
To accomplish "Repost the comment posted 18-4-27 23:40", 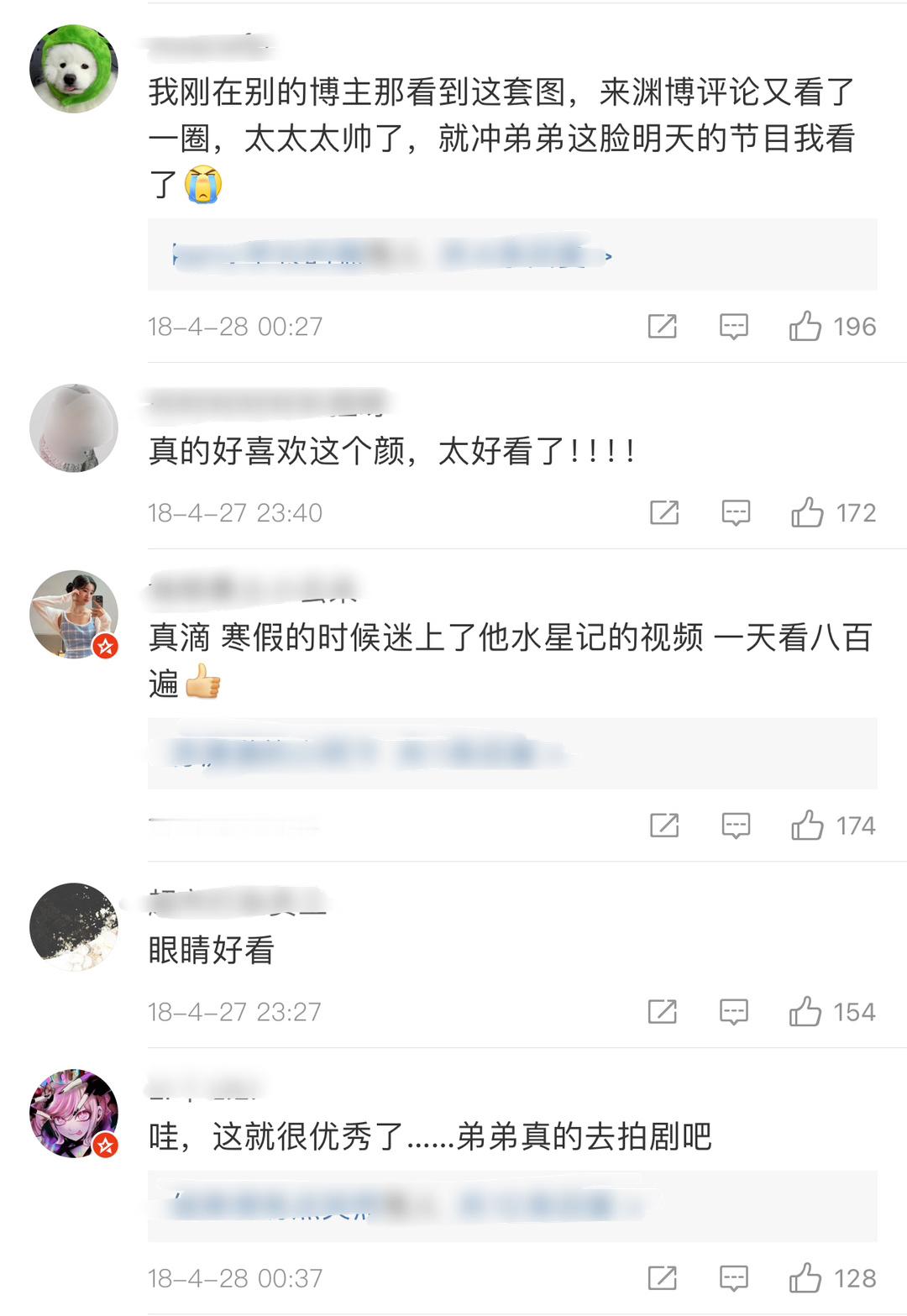I will click(664, 512).
